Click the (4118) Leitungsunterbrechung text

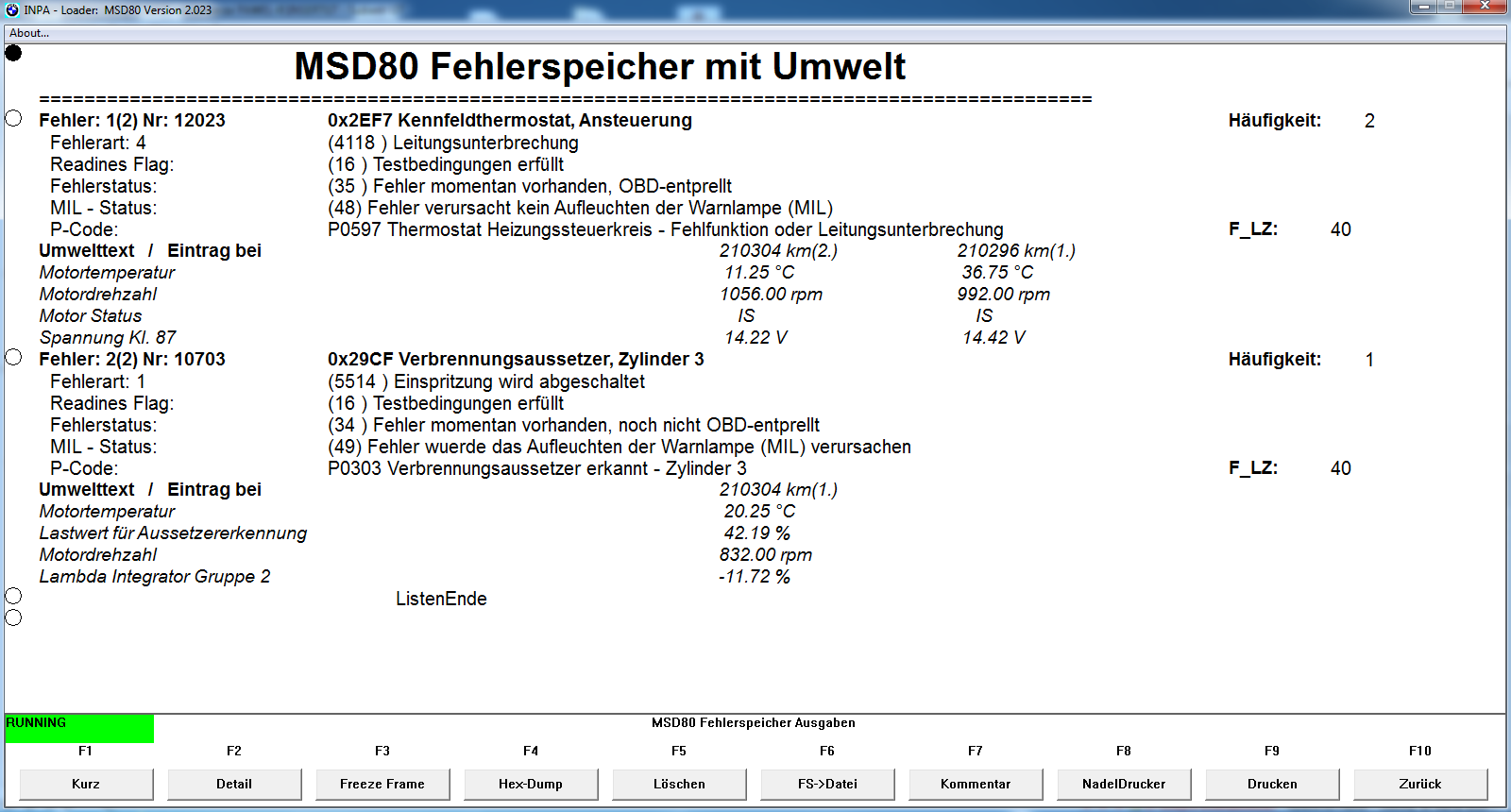(x=453, y=143)
